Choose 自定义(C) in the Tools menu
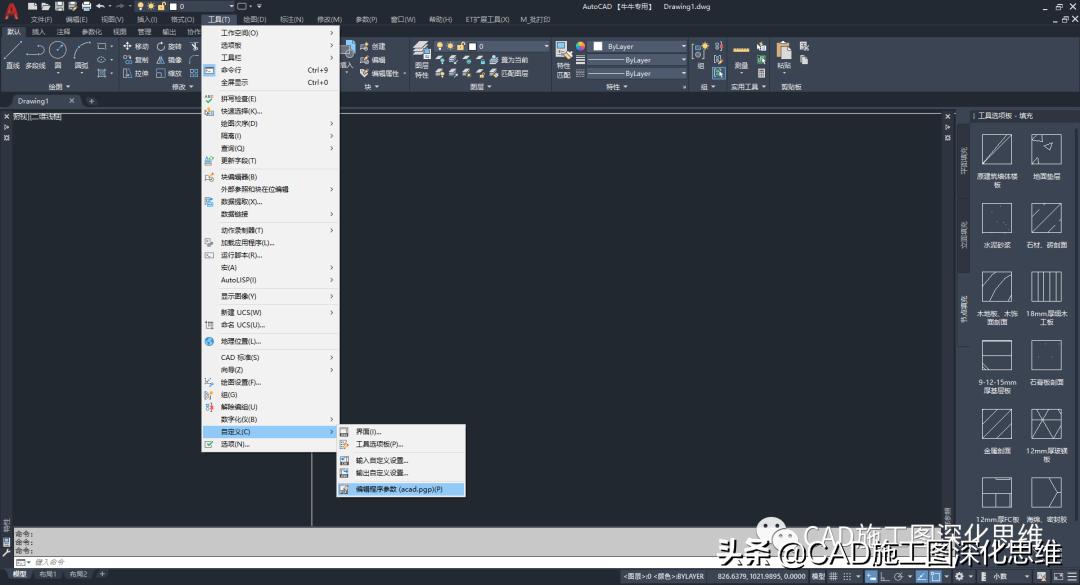 click(271, 431)
